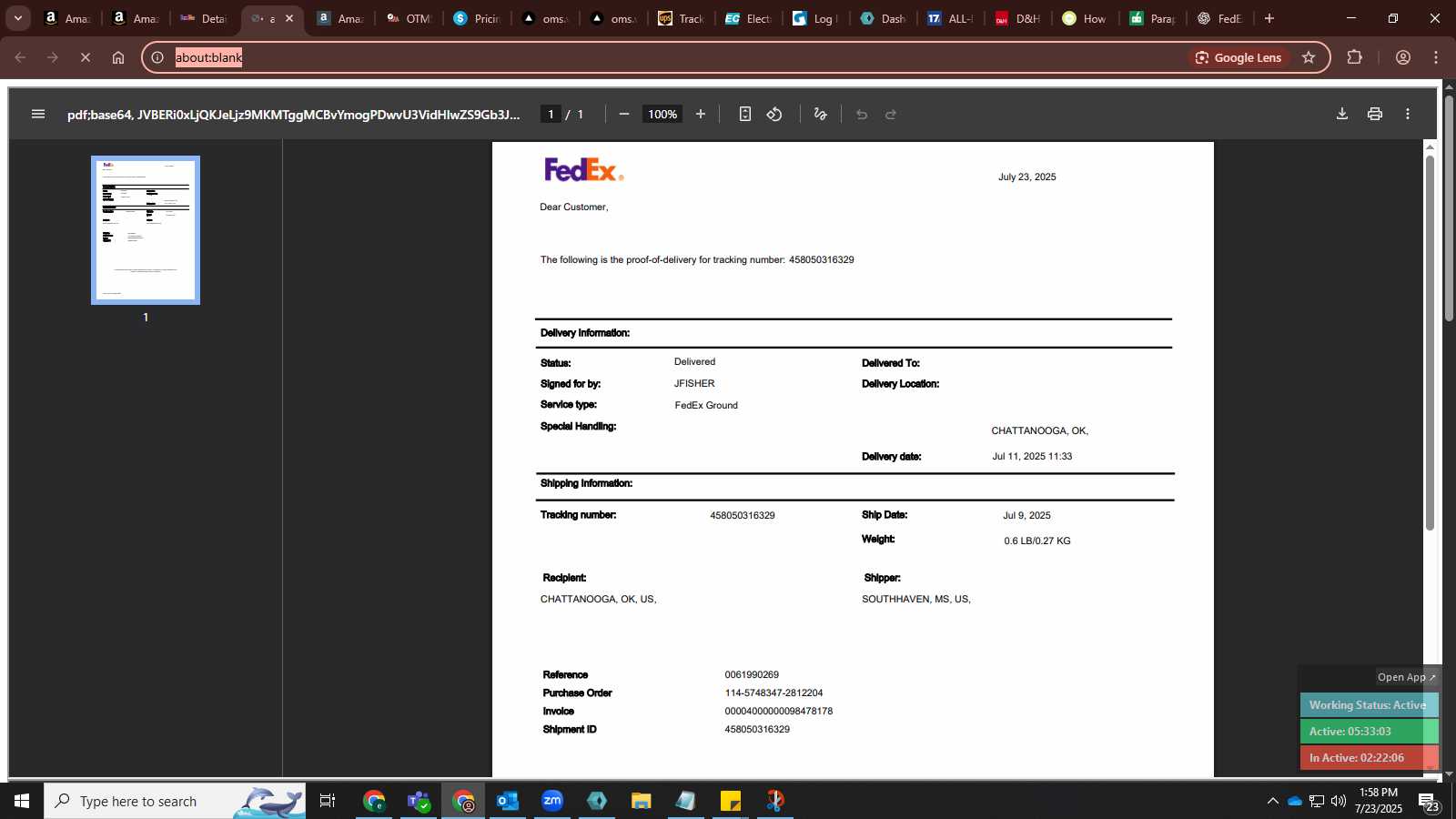Open Microsoft Teams from taskbar
This screenshot has height=819, width=1456.
tap(419, 801)
